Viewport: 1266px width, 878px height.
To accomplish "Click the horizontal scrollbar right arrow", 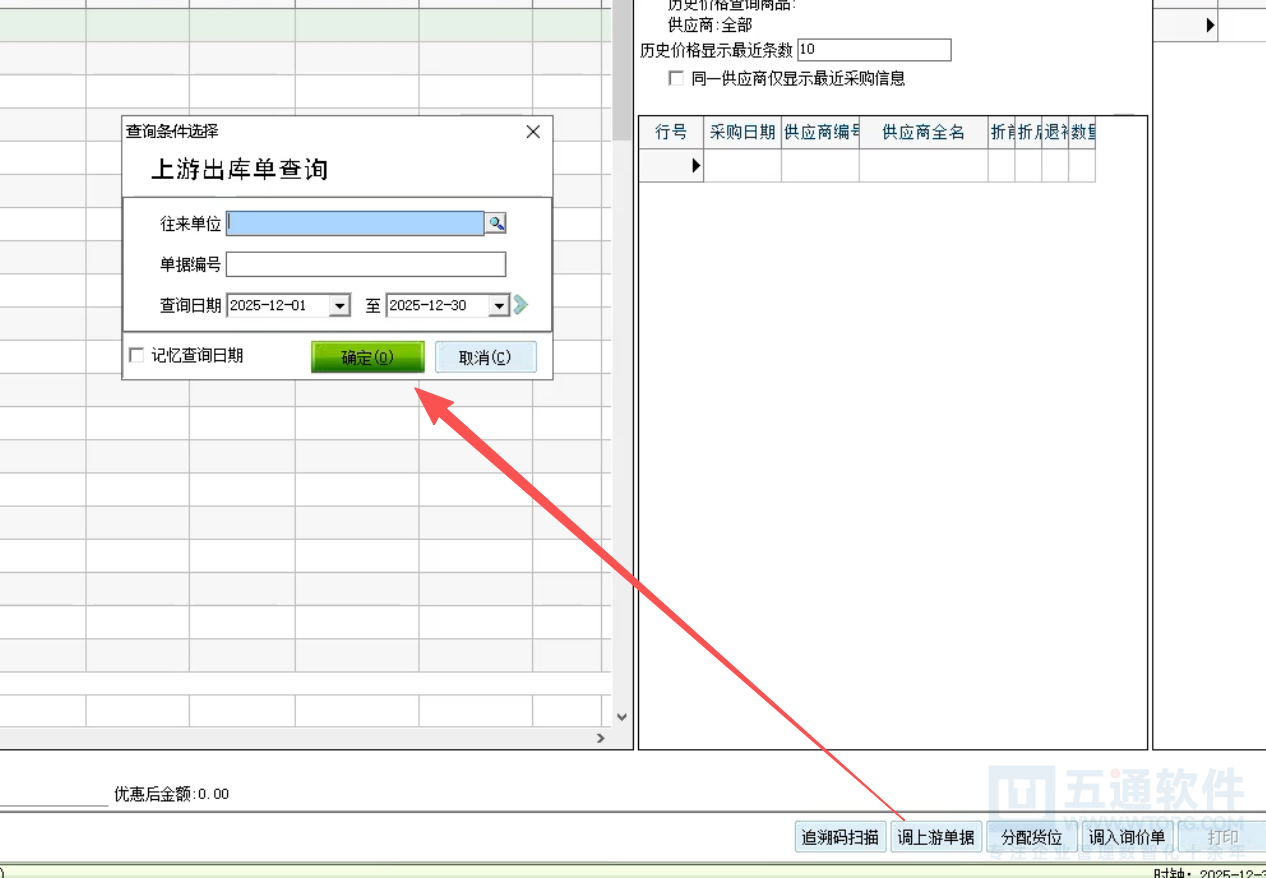I will tap(601, 738).
